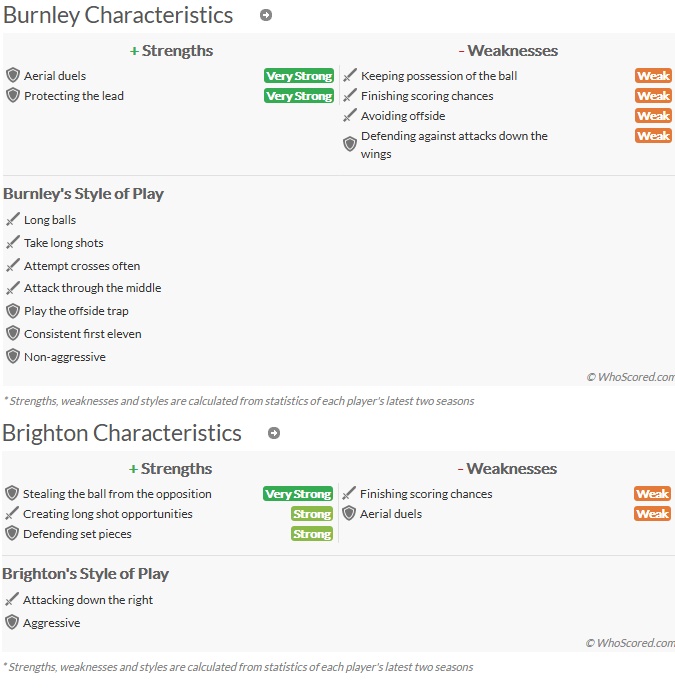Click Weak badge next to Avoiding offside

point(653,116)
